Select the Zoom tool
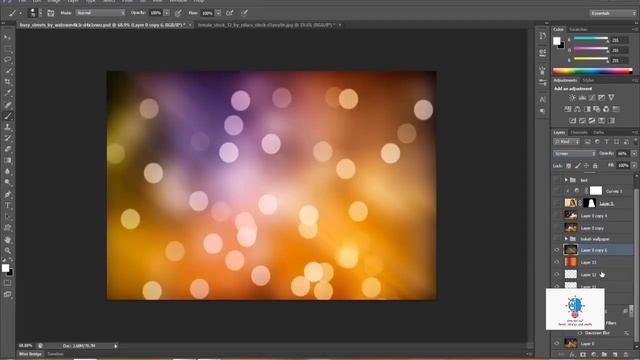This screenshot has width=640, height=360. click(7, 251)
